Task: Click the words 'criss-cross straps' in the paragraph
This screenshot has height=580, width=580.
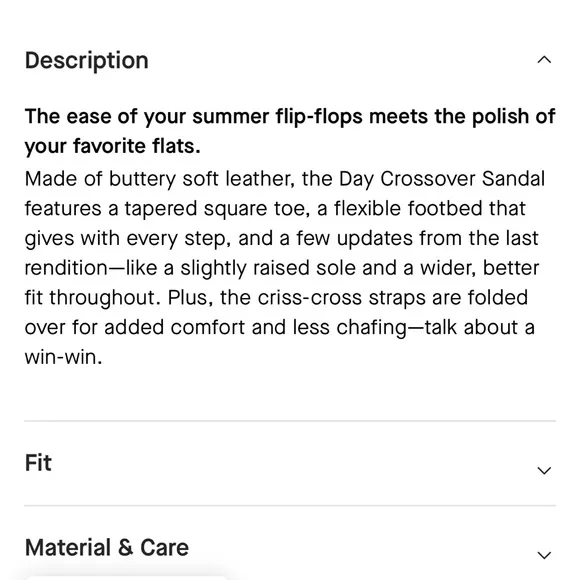Action: click(x=341, y=297)
